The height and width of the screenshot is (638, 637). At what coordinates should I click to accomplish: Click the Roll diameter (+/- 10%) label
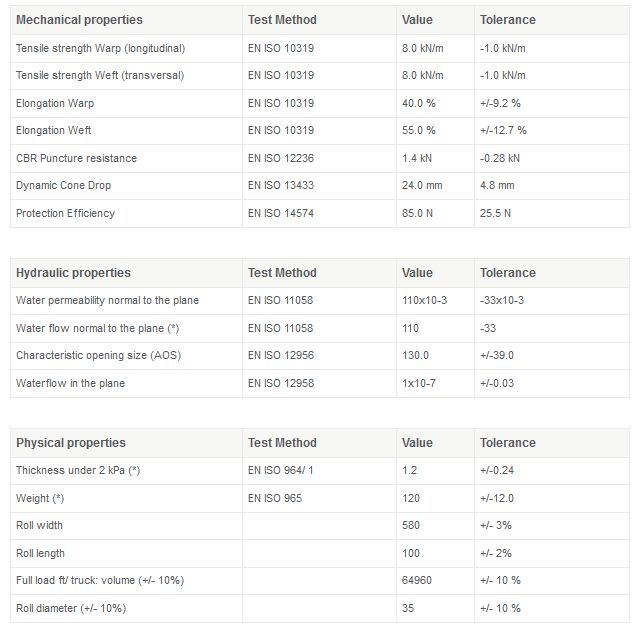[71, 608]
